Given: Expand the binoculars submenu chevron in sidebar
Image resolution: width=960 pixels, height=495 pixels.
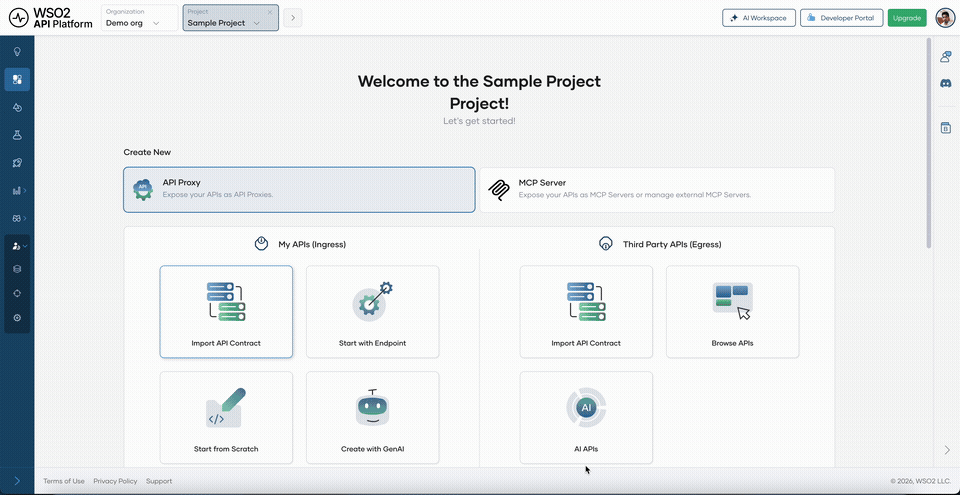Looking at the screenshot, I should [25, 218].
